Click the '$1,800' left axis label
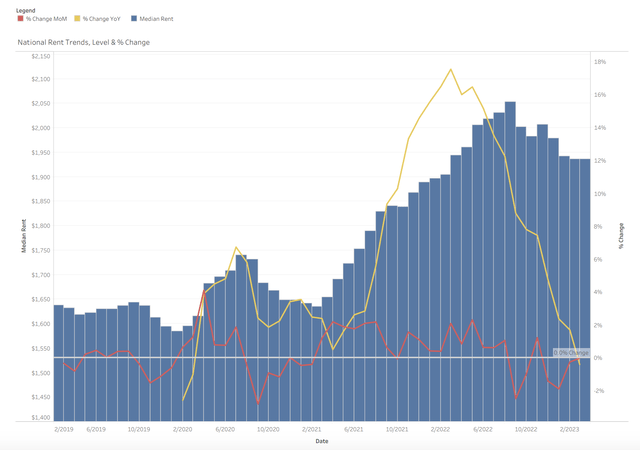640x450 pixels. [x=41, y=226]
